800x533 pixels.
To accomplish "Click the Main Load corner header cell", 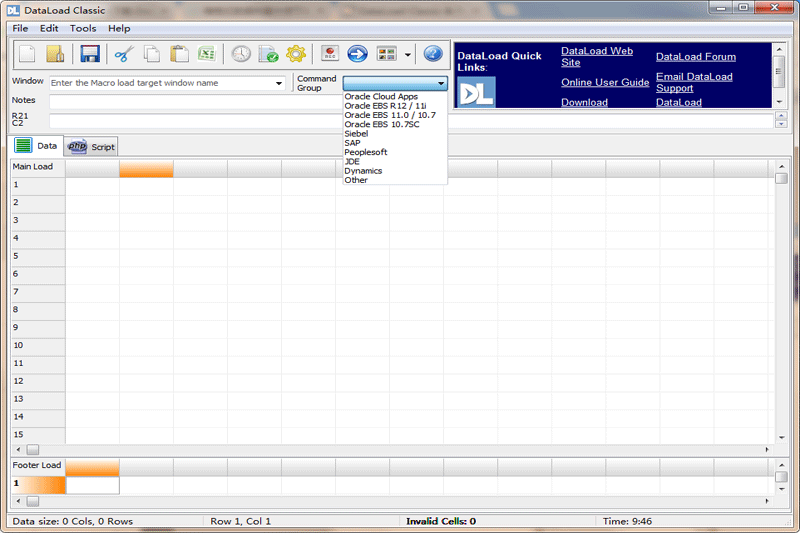I will 38,167.
